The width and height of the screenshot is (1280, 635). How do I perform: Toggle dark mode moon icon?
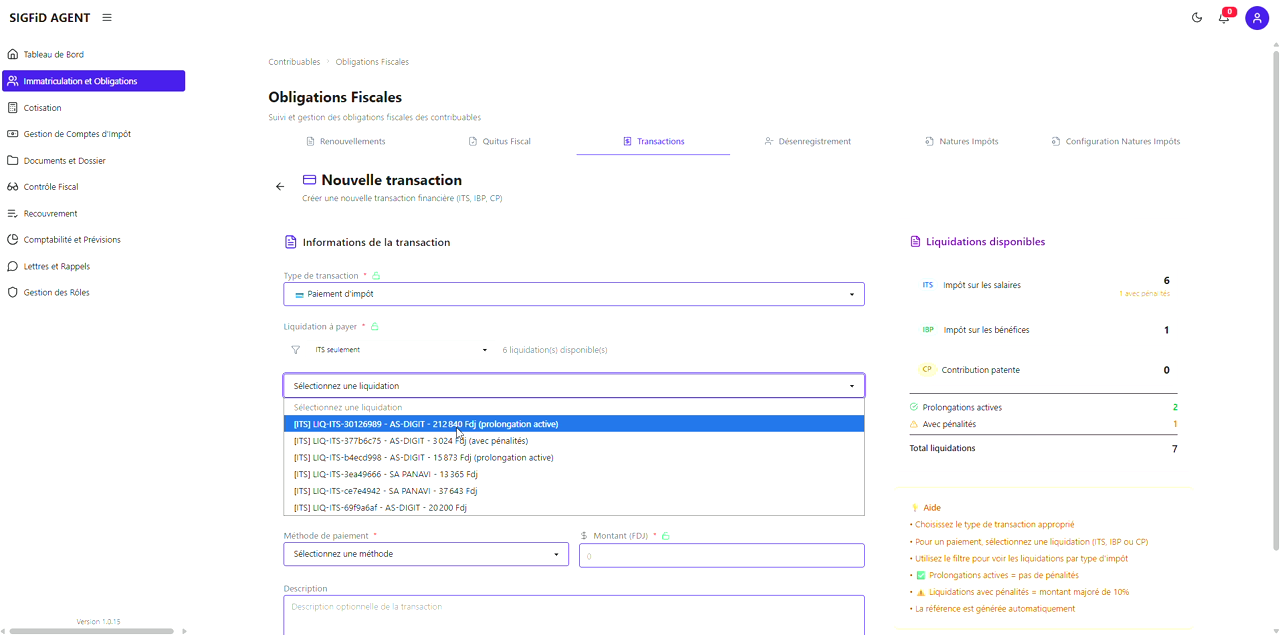(x=1197, y=18)
